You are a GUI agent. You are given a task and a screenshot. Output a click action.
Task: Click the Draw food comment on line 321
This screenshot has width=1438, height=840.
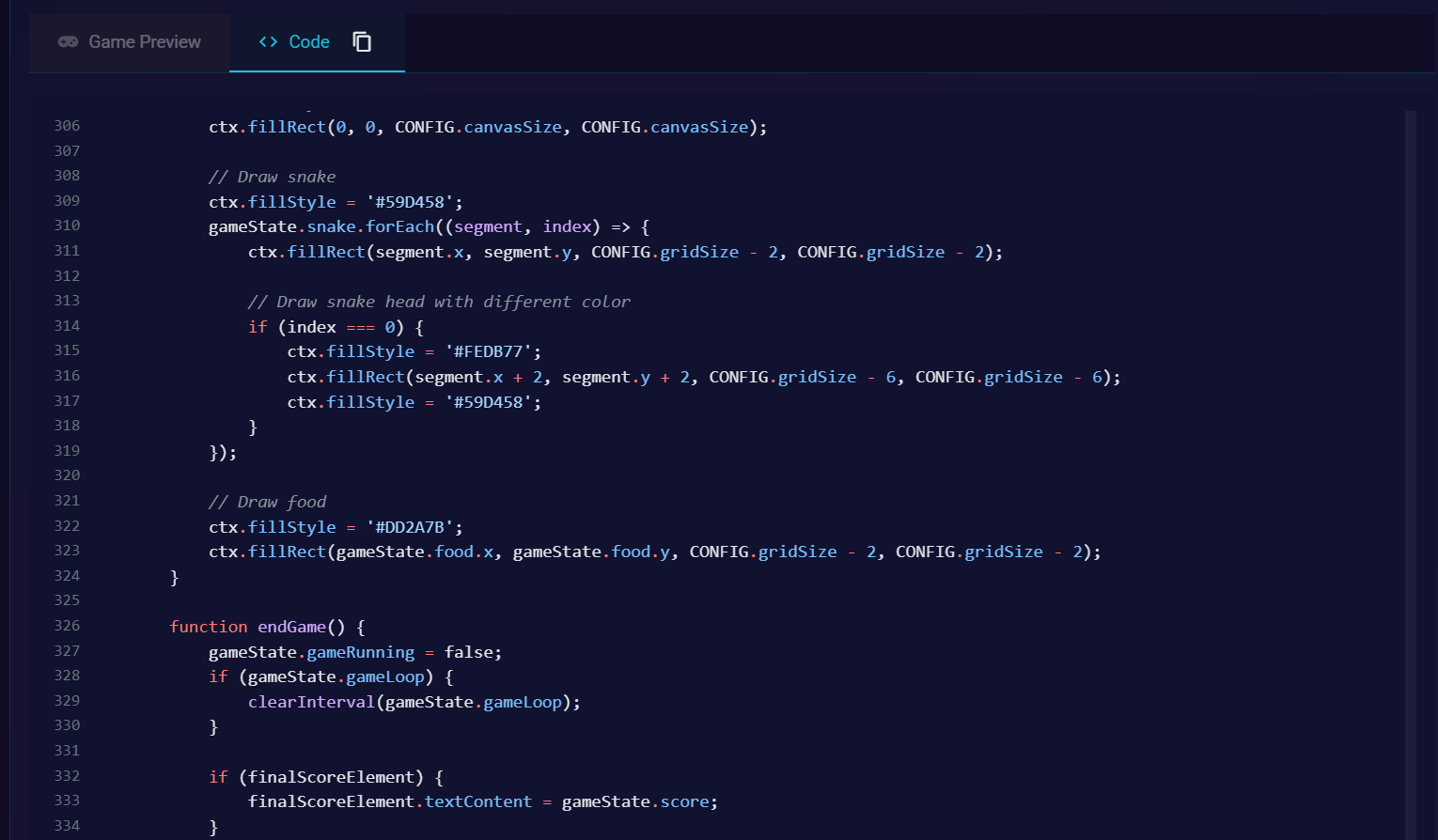pyautogui.click(x=268, y=501)
